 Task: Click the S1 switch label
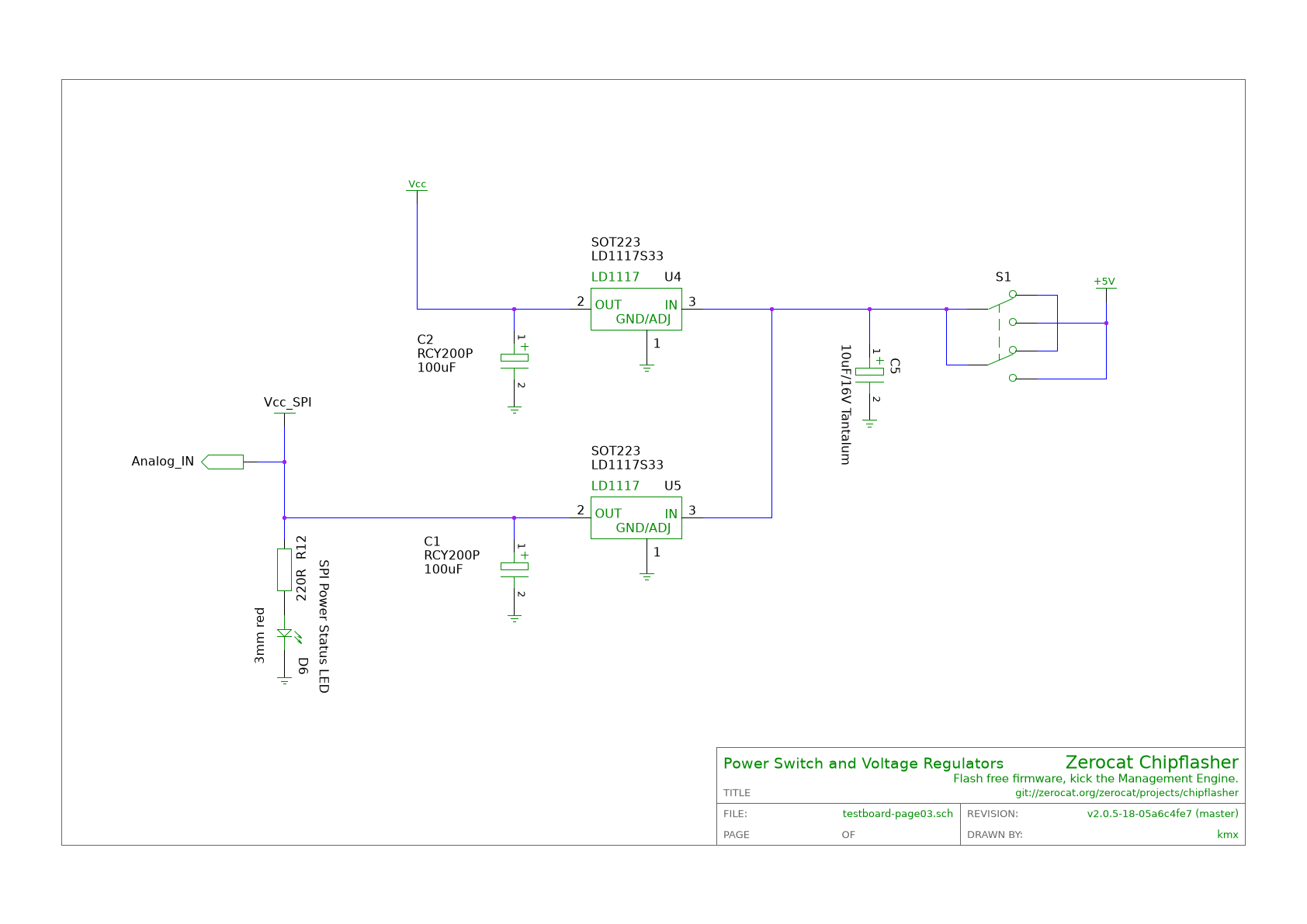[x=1003, y=277]
